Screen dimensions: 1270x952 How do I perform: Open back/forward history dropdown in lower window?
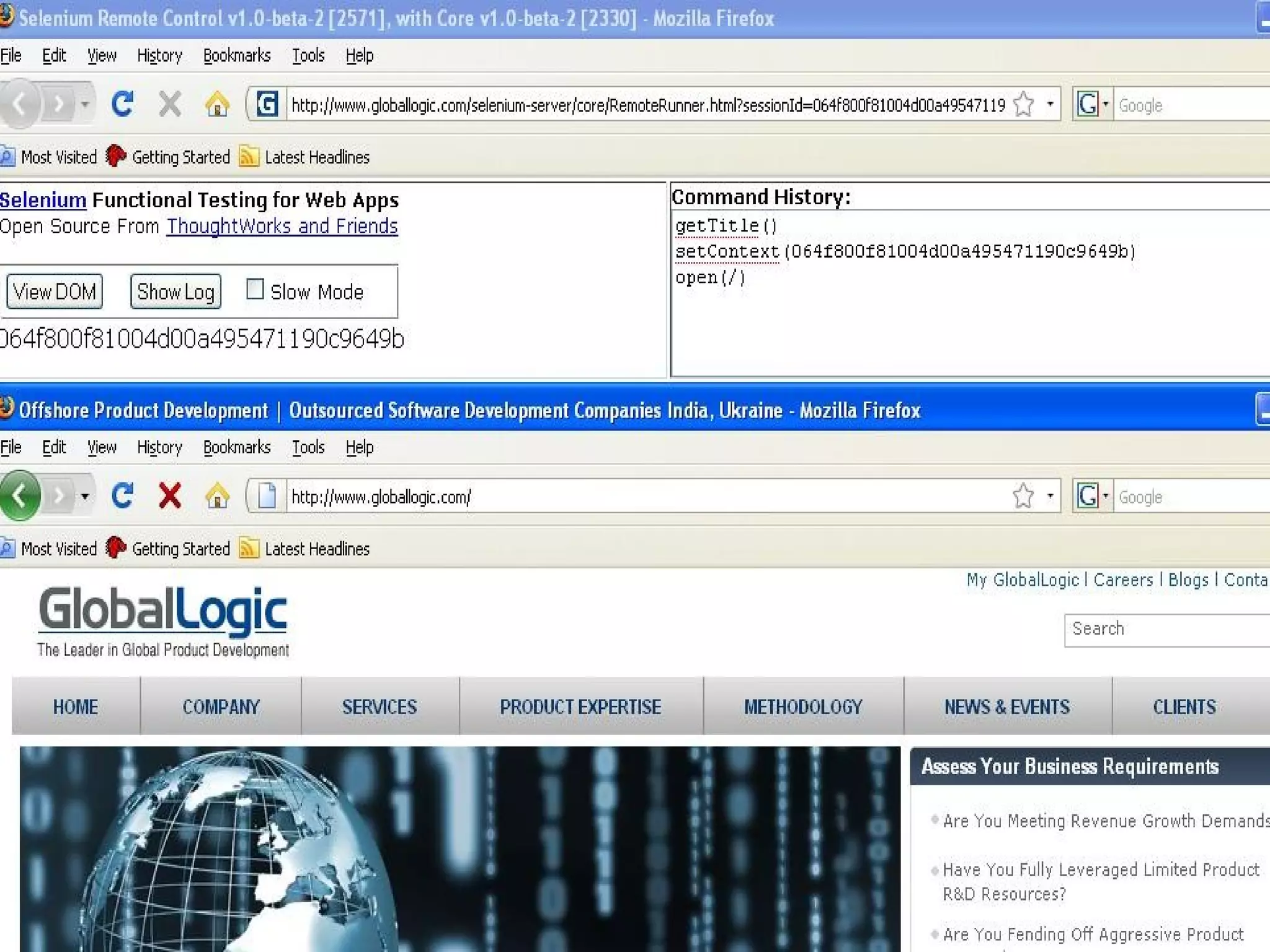(x=85, y=496)
